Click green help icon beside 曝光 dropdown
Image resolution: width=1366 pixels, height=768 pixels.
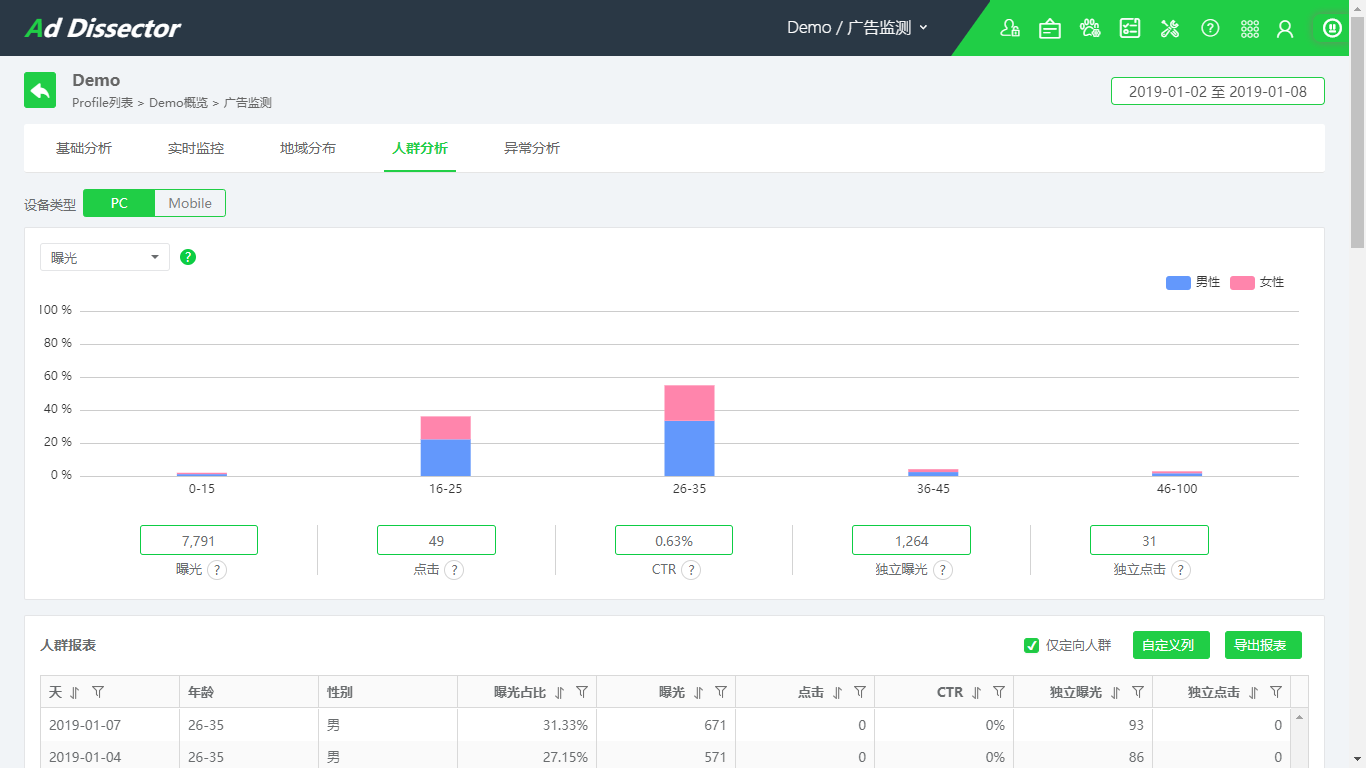pos(188,257)
